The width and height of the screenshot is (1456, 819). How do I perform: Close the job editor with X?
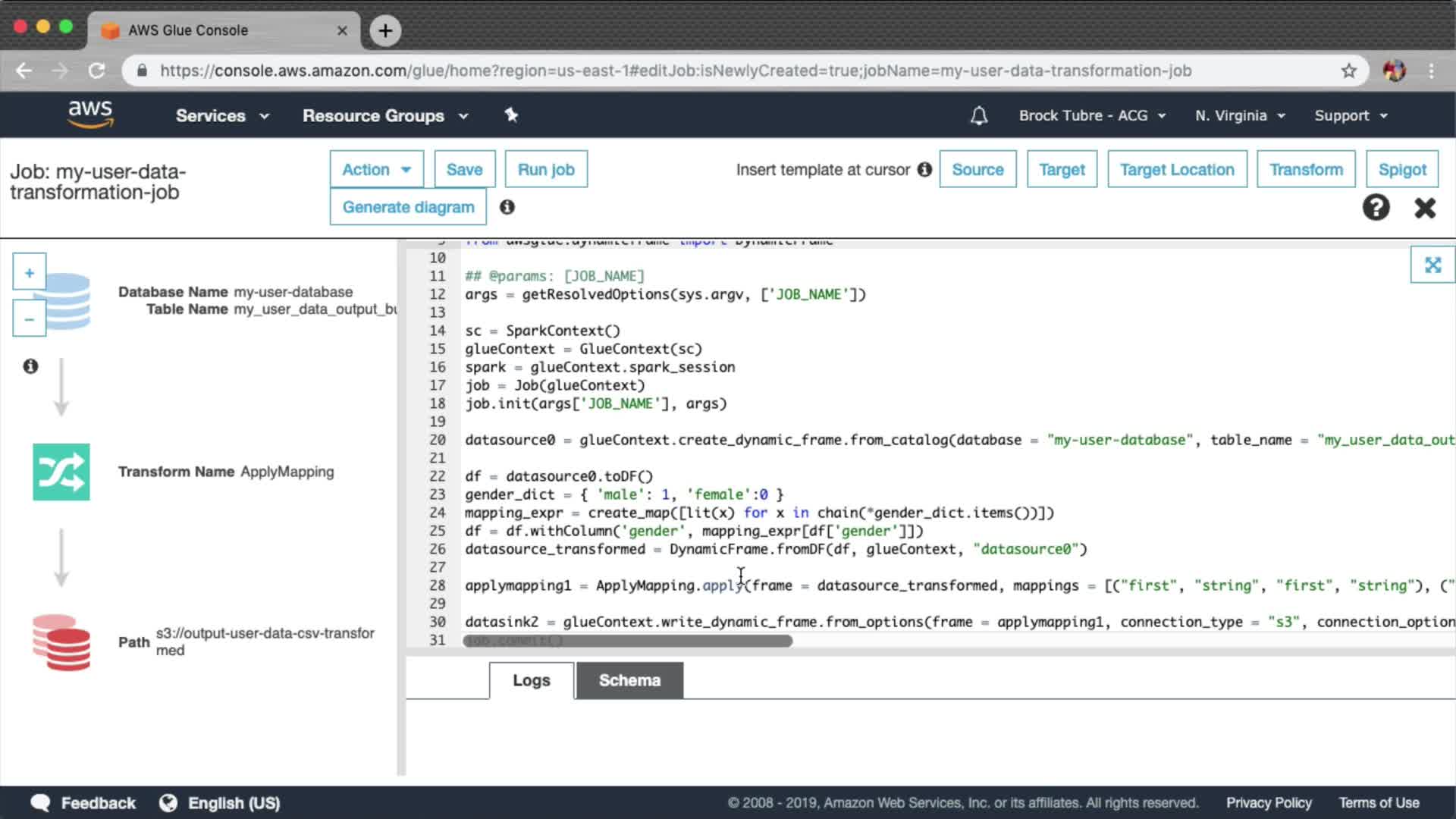1425,208
